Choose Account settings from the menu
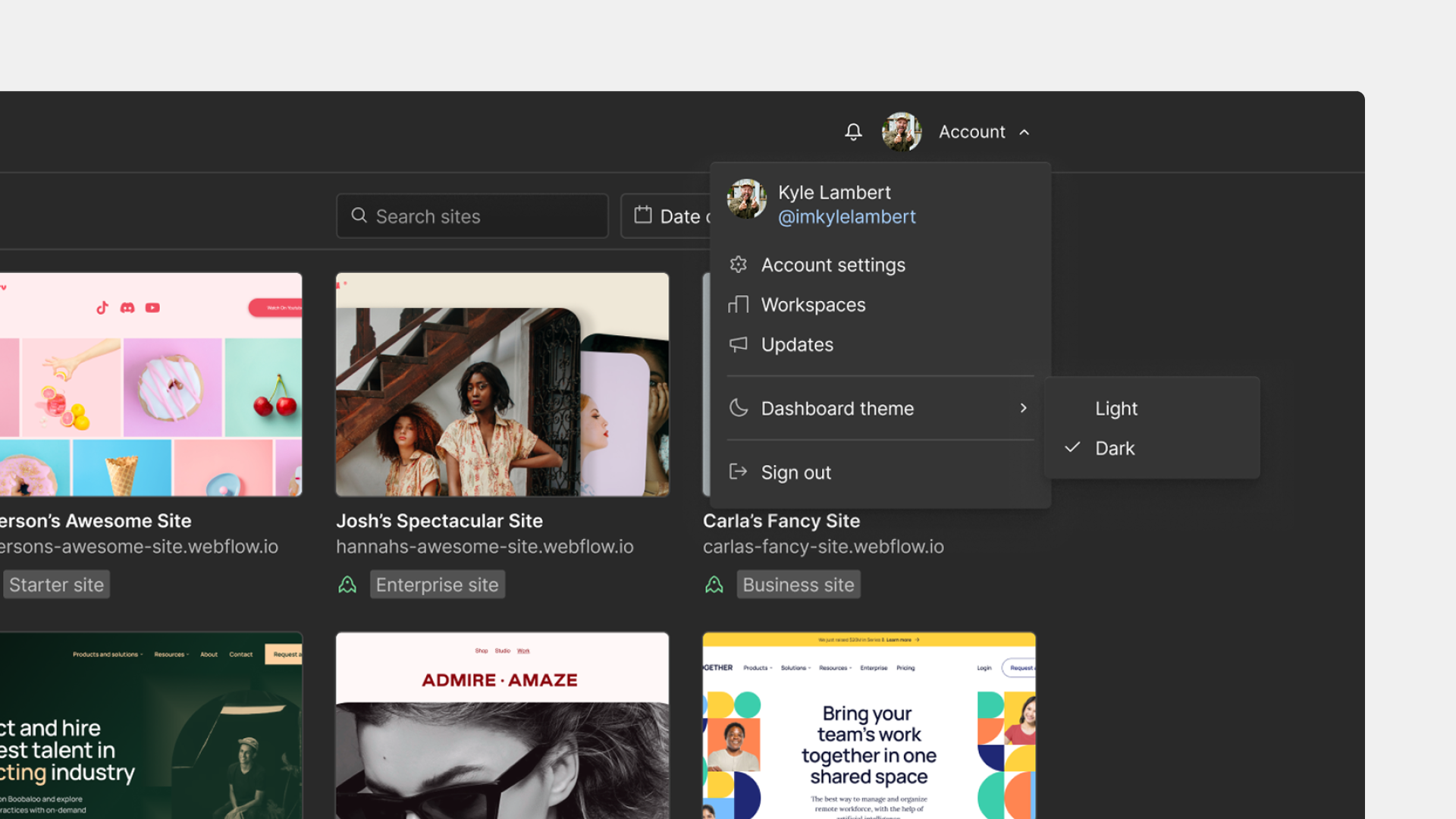This screenshot has height=819, width=1456. (x=833, y=264)
